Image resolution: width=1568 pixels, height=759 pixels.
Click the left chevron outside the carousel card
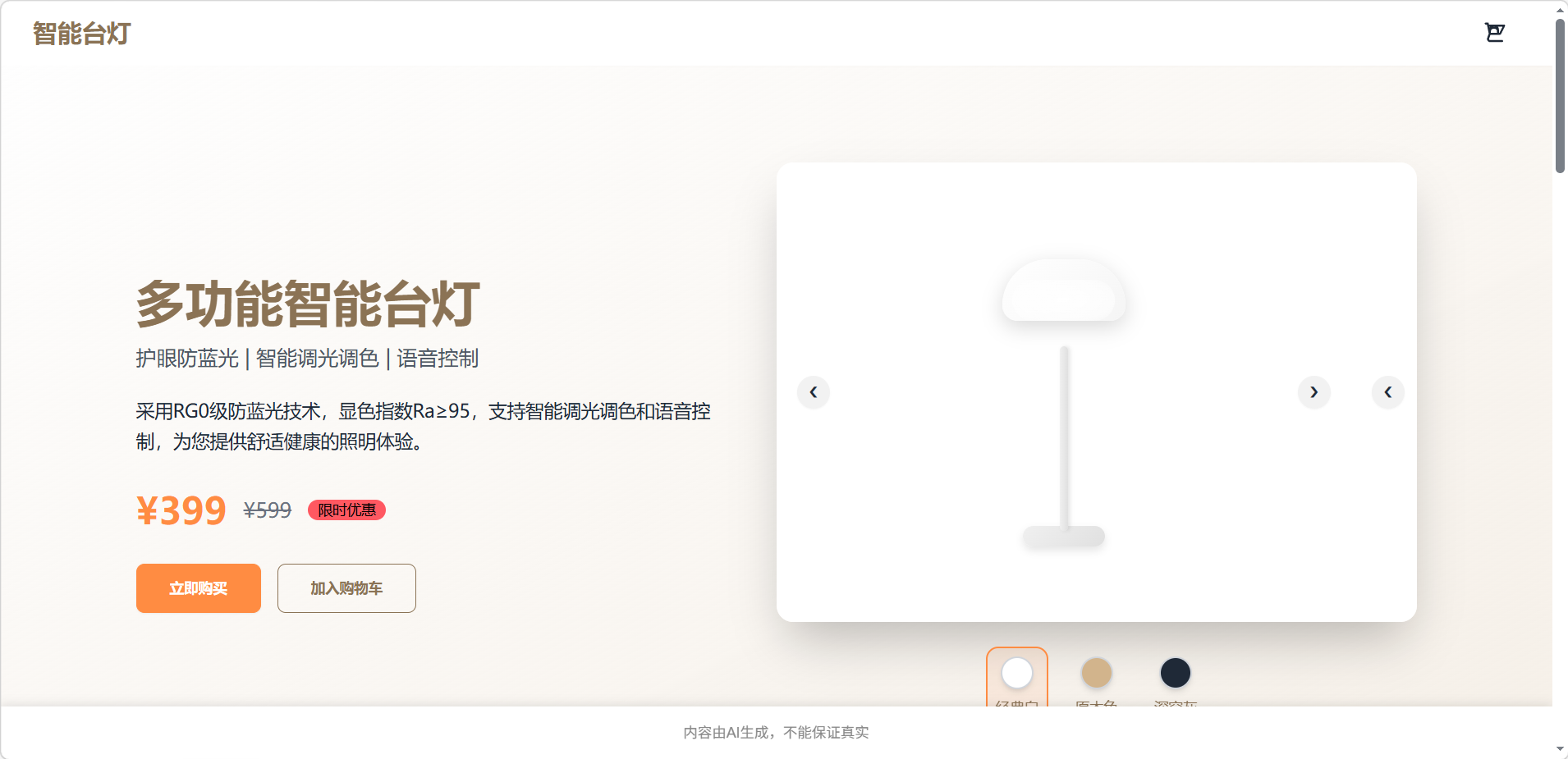pos(1388,392)
